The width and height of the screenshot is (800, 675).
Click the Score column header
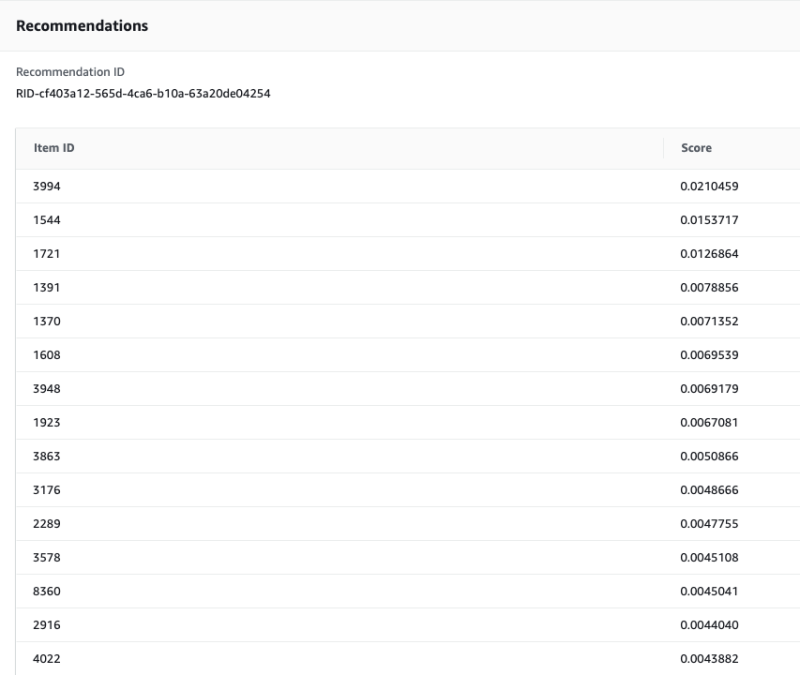pyautogui.click(x=696, y=148)
